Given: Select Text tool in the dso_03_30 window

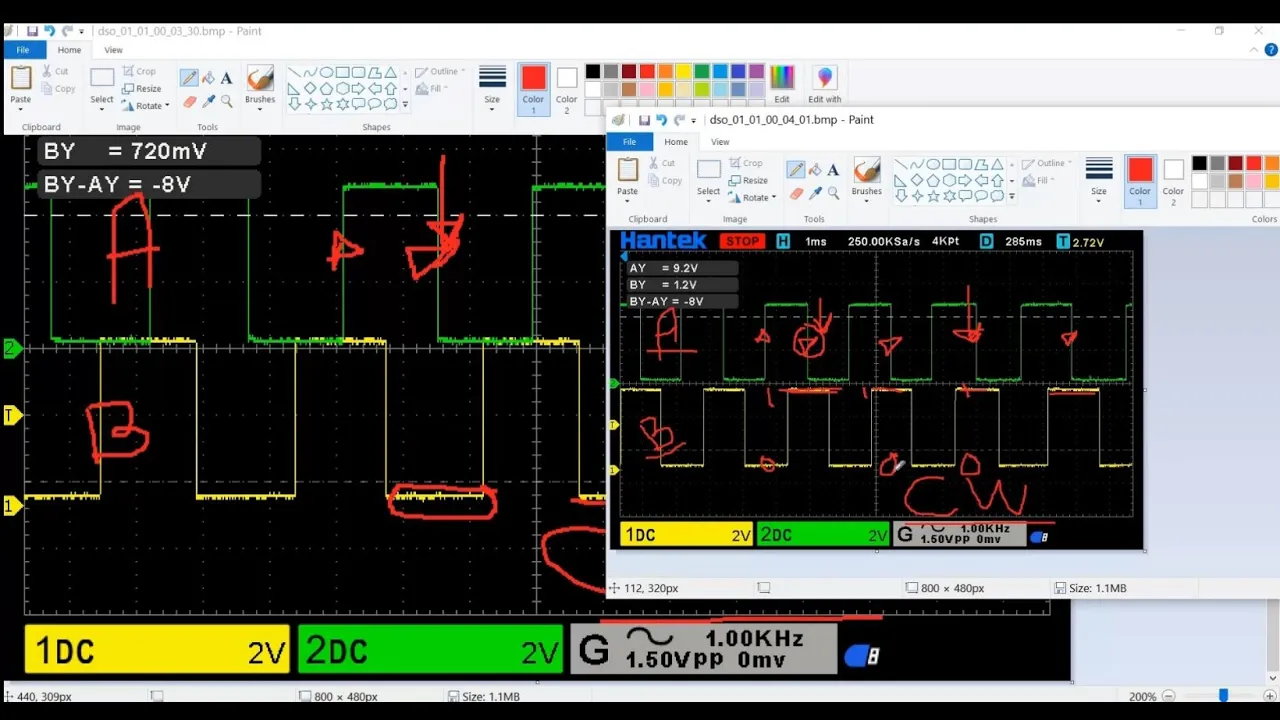Looking at the screenshot, I should [226, 78].
